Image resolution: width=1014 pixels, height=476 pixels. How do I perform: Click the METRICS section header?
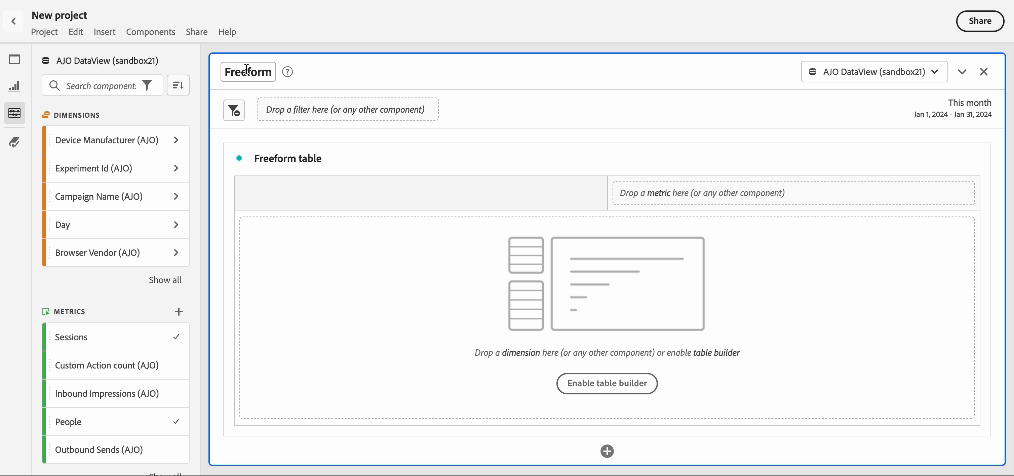click(x=69, y=312)
